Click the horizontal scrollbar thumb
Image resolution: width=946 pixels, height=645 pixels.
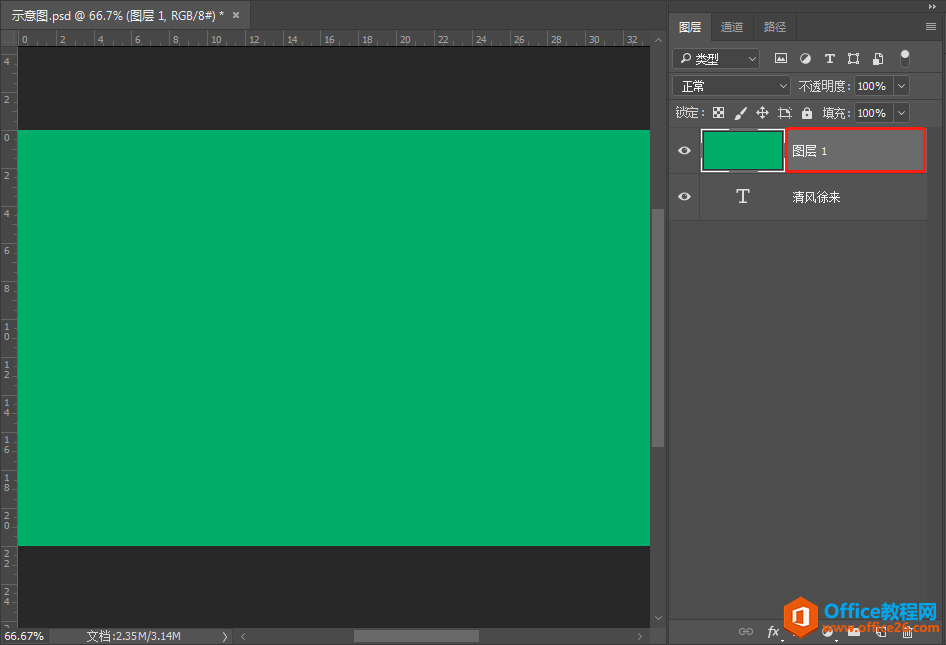point(416,636)
